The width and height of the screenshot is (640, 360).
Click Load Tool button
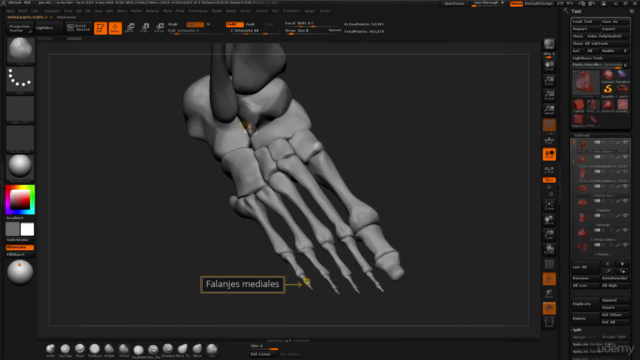[x=585, y=22]
